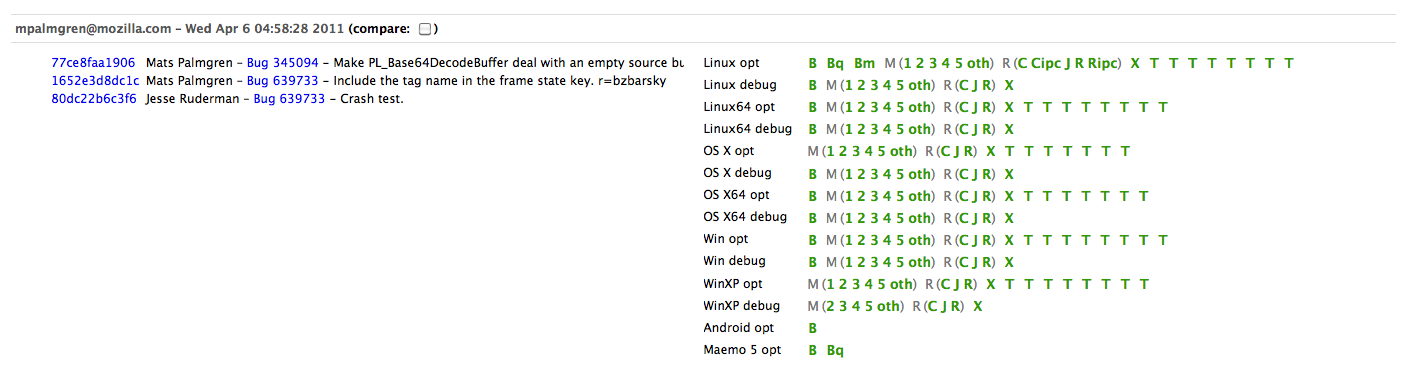The width and height of the screenshot is (1405, 370).
Task: Click the 'Maemo 5 opt' platform label
Action: tap(742, 351)
